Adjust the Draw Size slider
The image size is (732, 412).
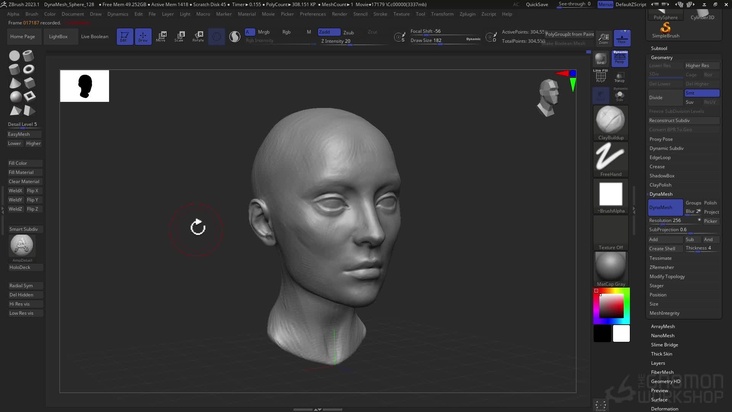coord(445,41)
